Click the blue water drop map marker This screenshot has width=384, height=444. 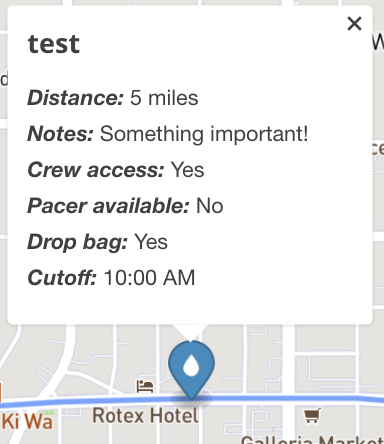(x=191, y=369)
